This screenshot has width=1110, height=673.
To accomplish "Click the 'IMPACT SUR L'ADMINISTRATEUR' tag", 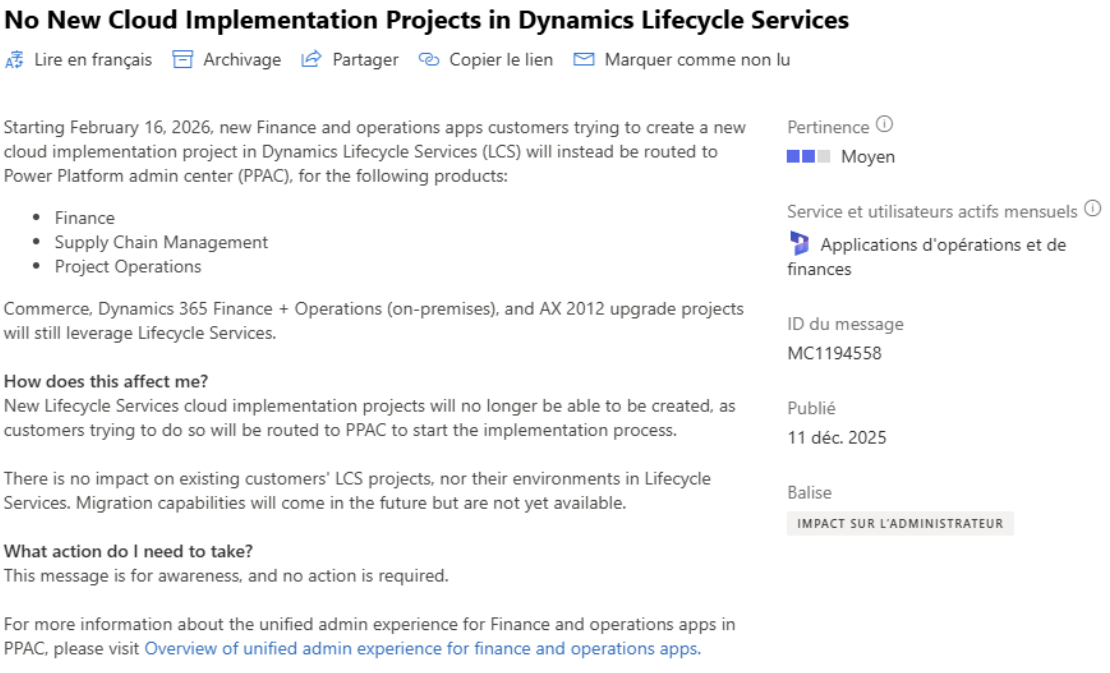I will (900, 523).
